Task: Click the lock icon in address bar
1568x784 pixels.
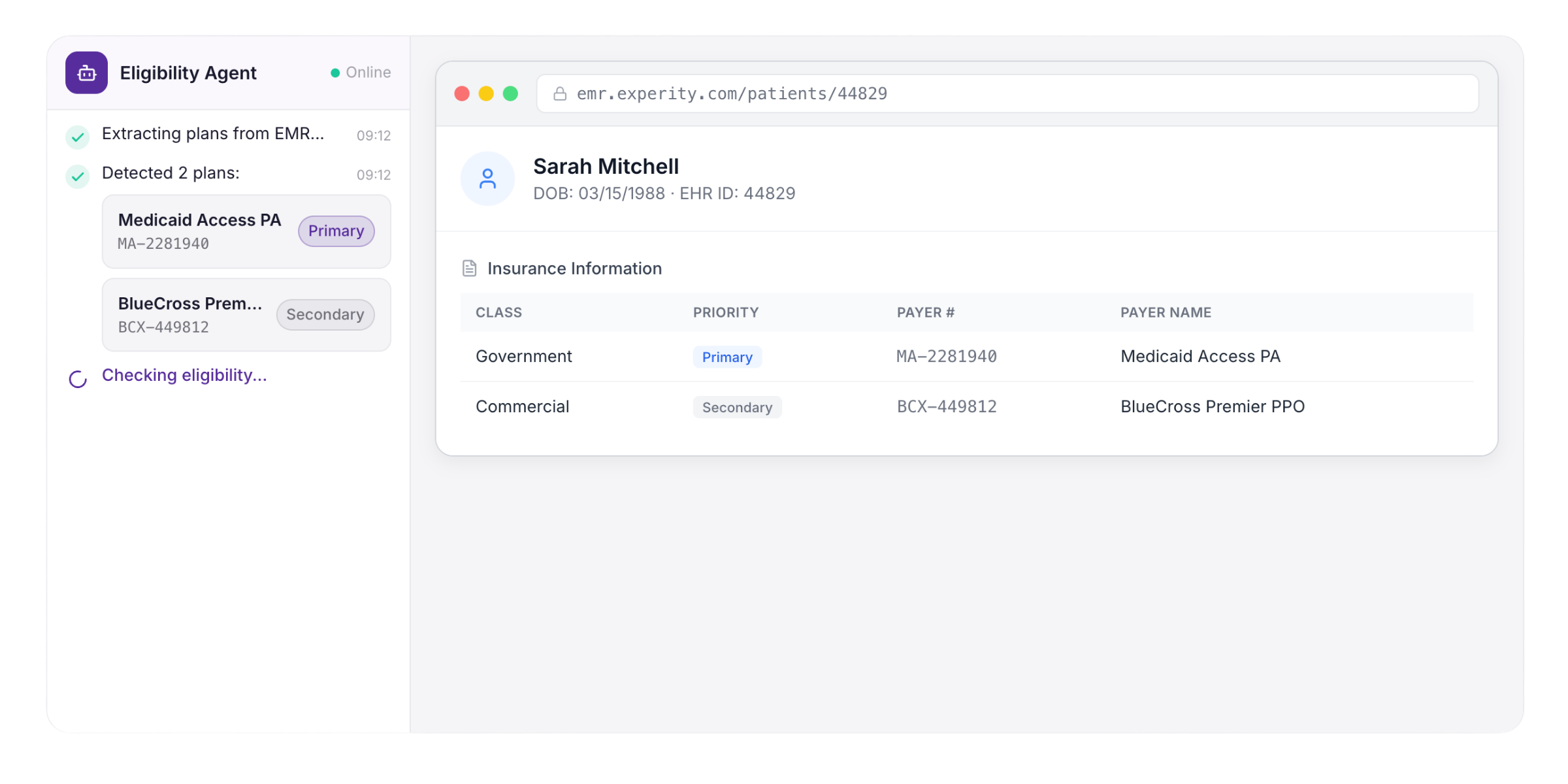Action: pyautogui.click(x=560, y=94)
